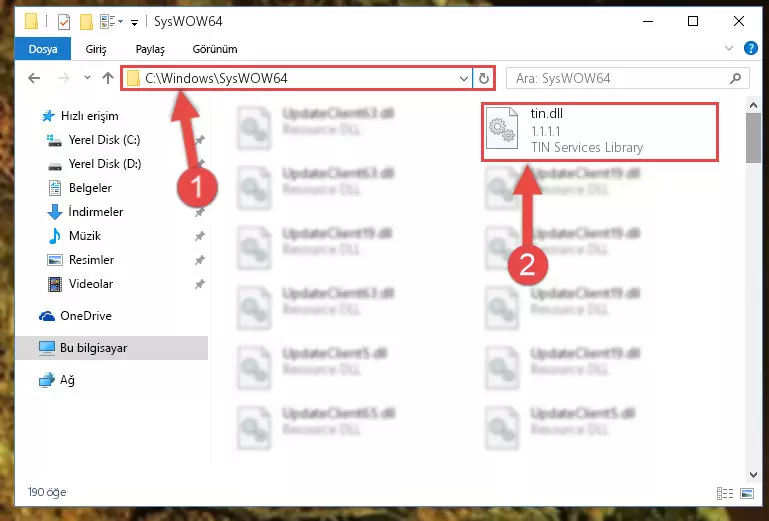Expand the address bar history dropdown
Screen dimensions: 769x521
click(x=463, y=78)
